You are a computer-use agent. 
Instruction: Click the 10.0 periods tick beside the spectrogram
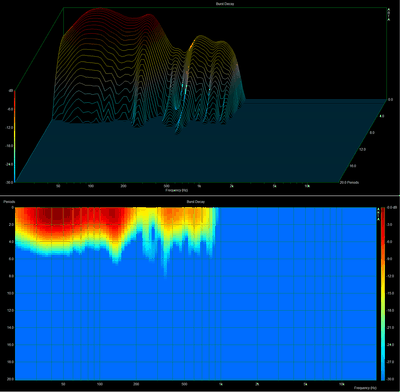click(9, 293)
